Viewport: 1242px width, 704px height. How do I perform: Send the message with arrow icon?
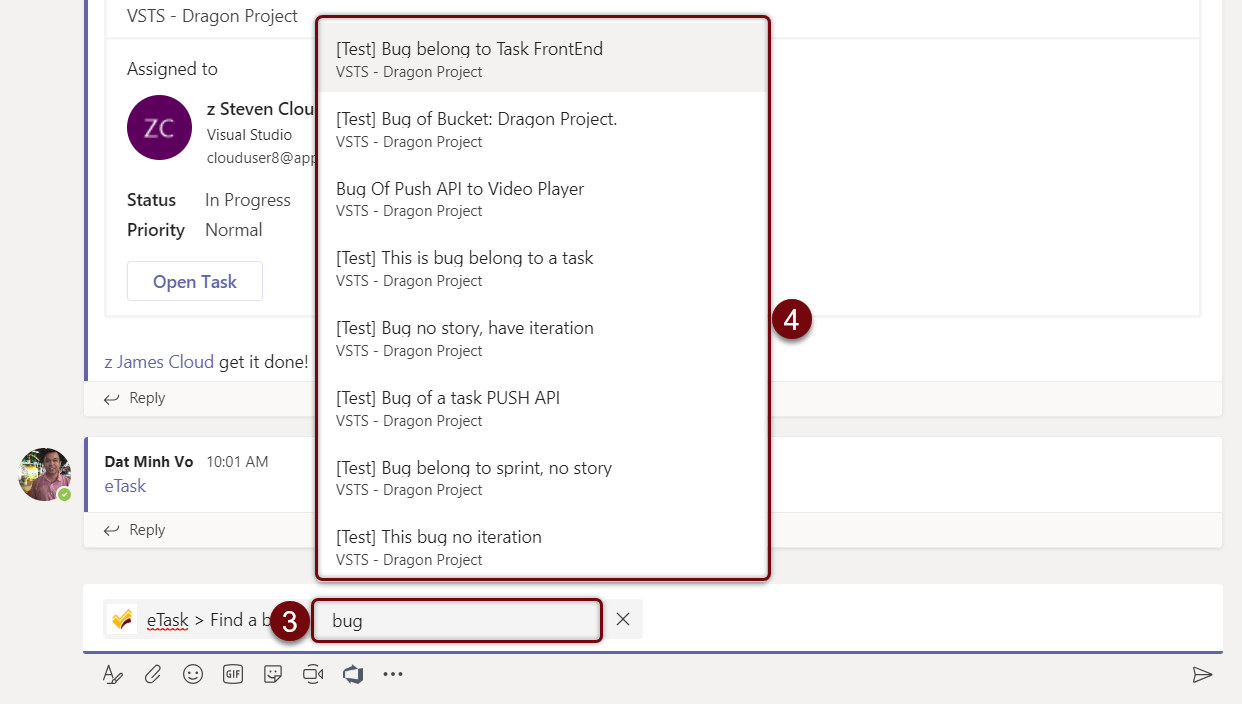coord(1202,675)
